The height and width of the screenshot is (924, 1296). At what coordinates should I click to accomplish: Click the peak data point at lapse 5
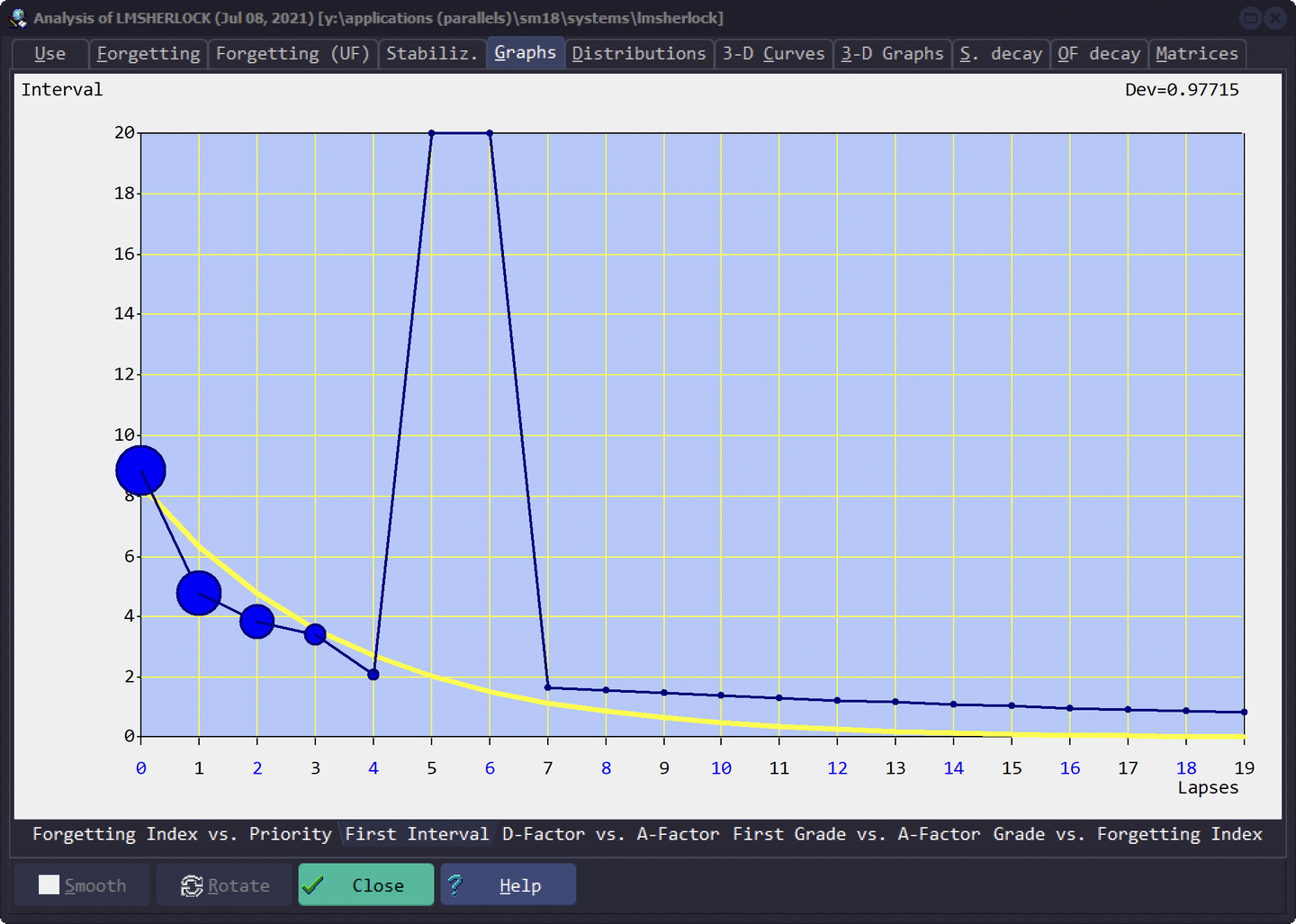click(432, 133)
